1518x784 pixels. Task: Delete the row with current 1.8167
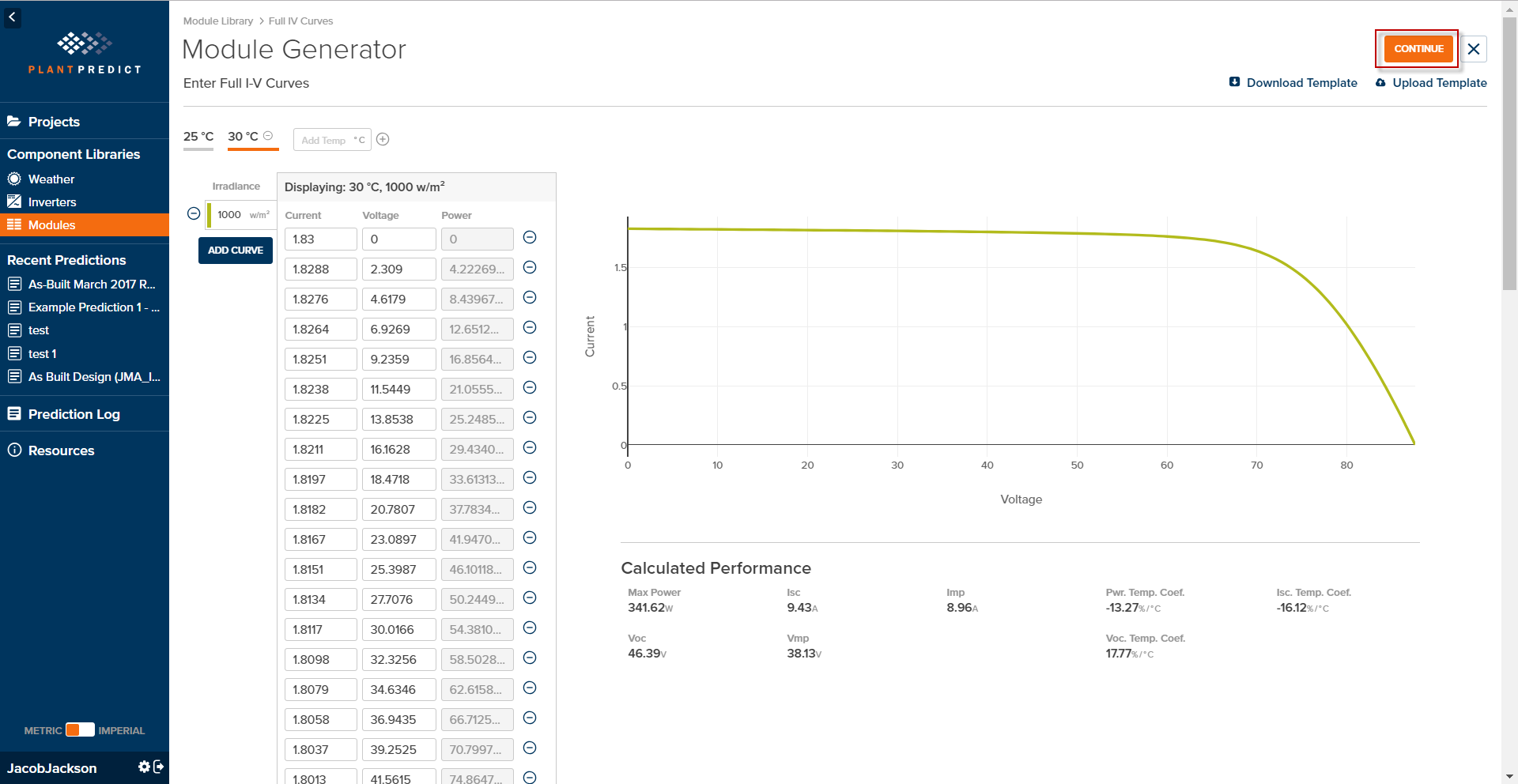tap(531, 538)
